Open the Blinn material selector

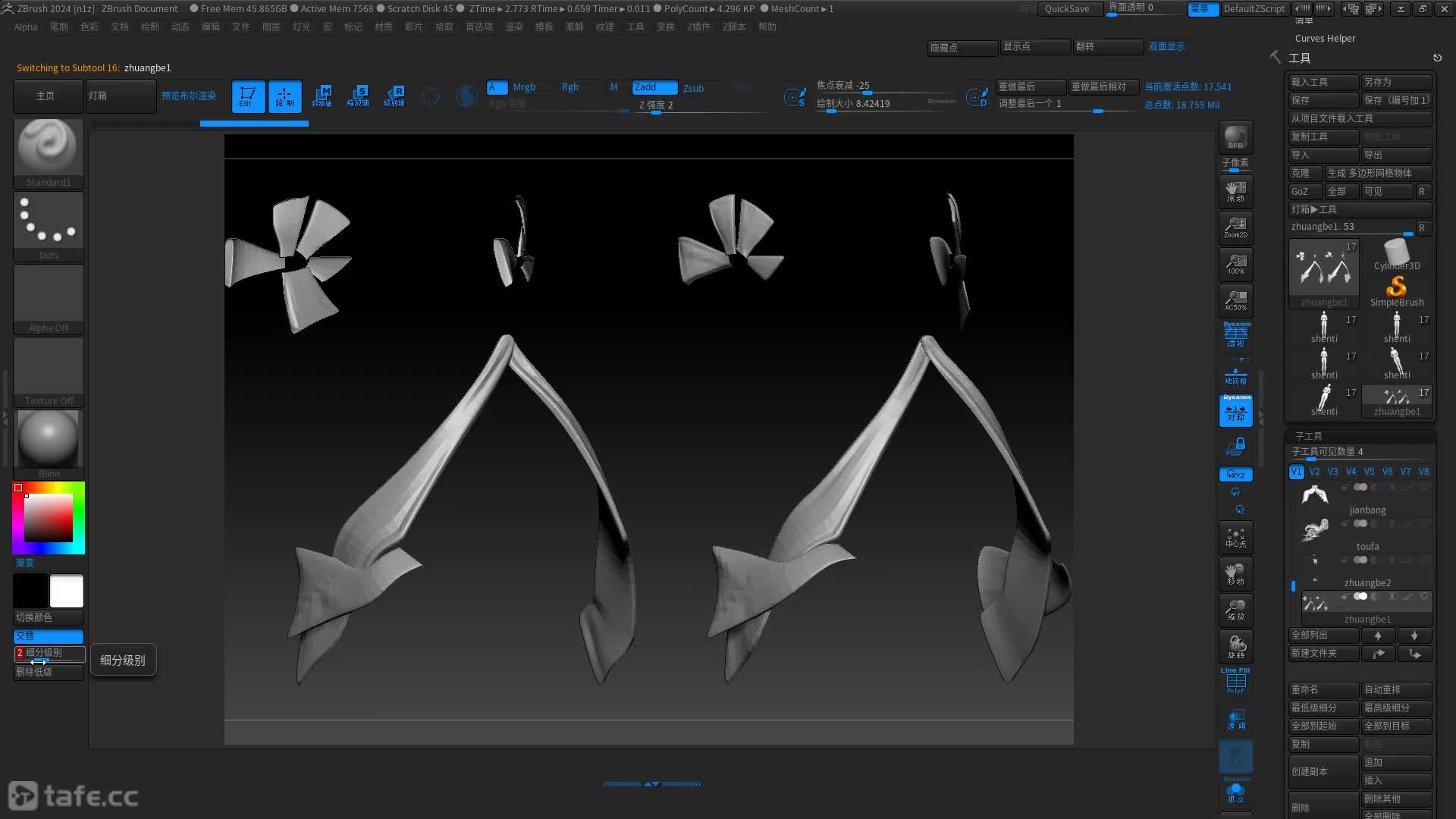49,444
